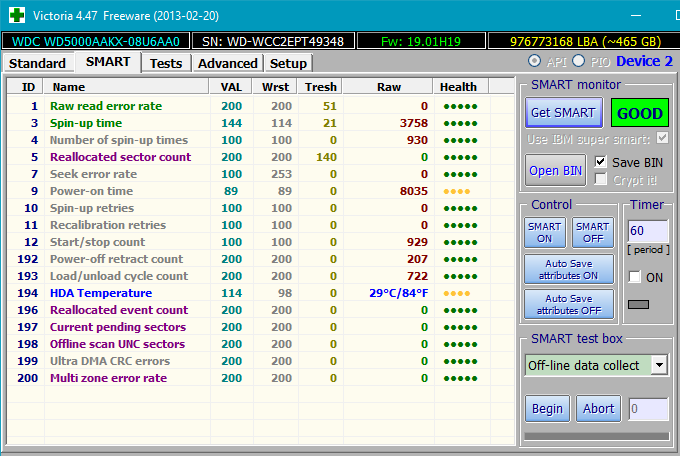The height and width of the screenshot is (456, 680).
Task: Click the Abort test button
Action: (598, 408)
